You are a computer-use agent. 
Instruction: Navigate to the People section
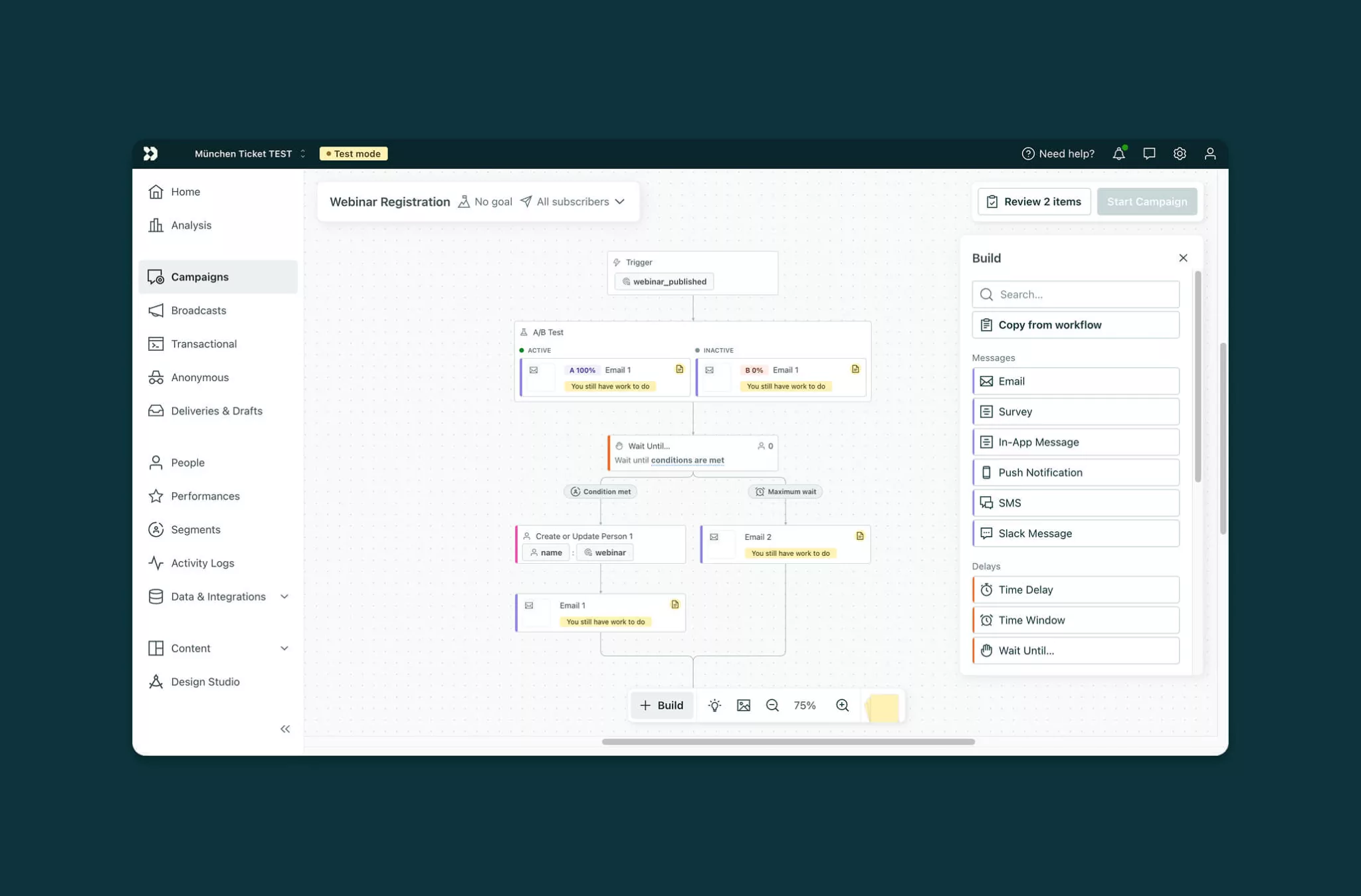click(x=187, y=462)
